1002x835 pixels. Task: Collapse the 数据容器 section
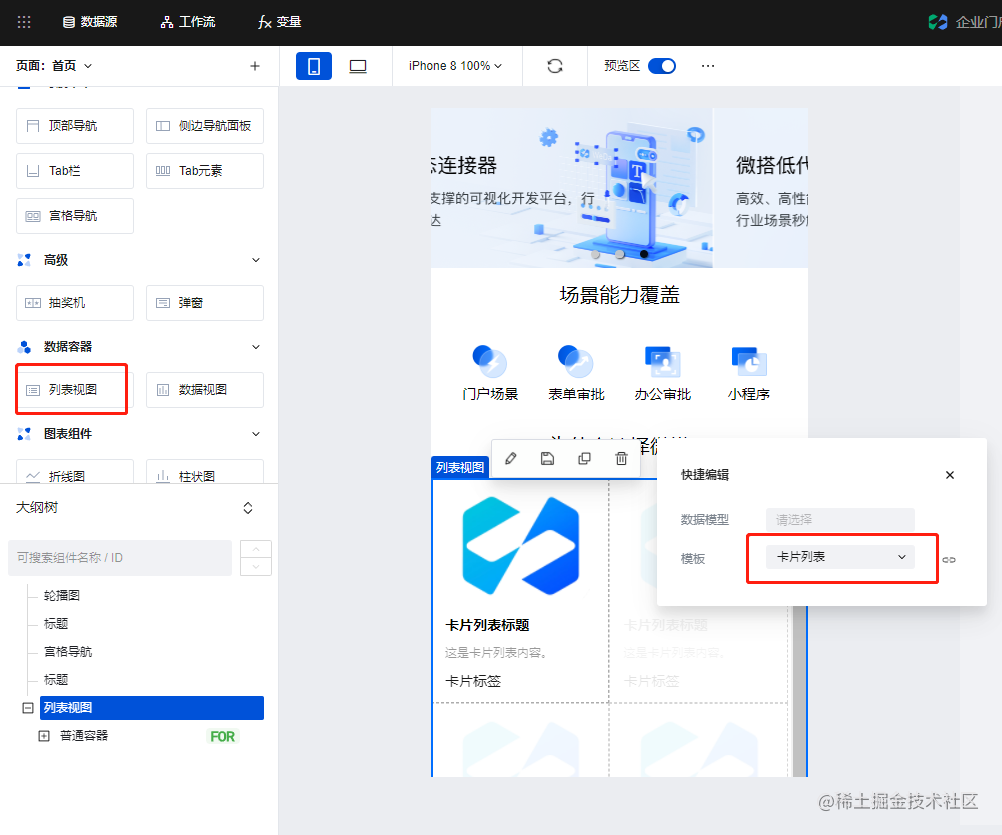click(256, 347)
